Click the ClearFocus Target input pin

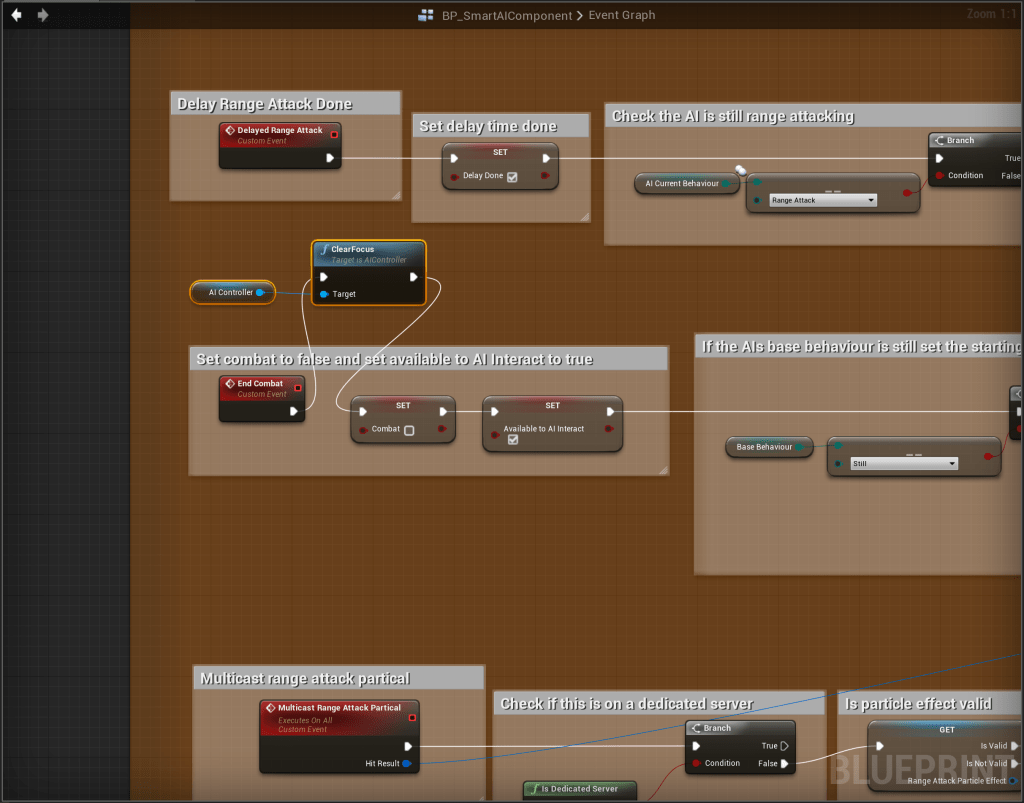[324, 294]
